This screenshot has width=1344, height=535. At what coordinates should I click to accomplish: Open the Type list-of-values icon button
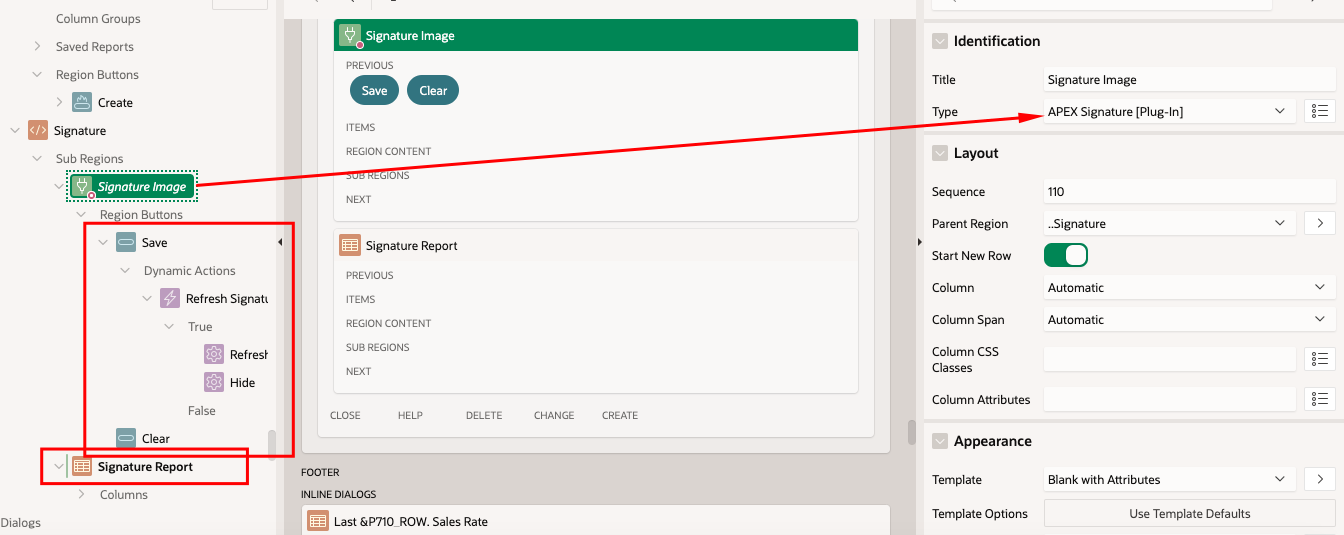[x=1320, y=111]
